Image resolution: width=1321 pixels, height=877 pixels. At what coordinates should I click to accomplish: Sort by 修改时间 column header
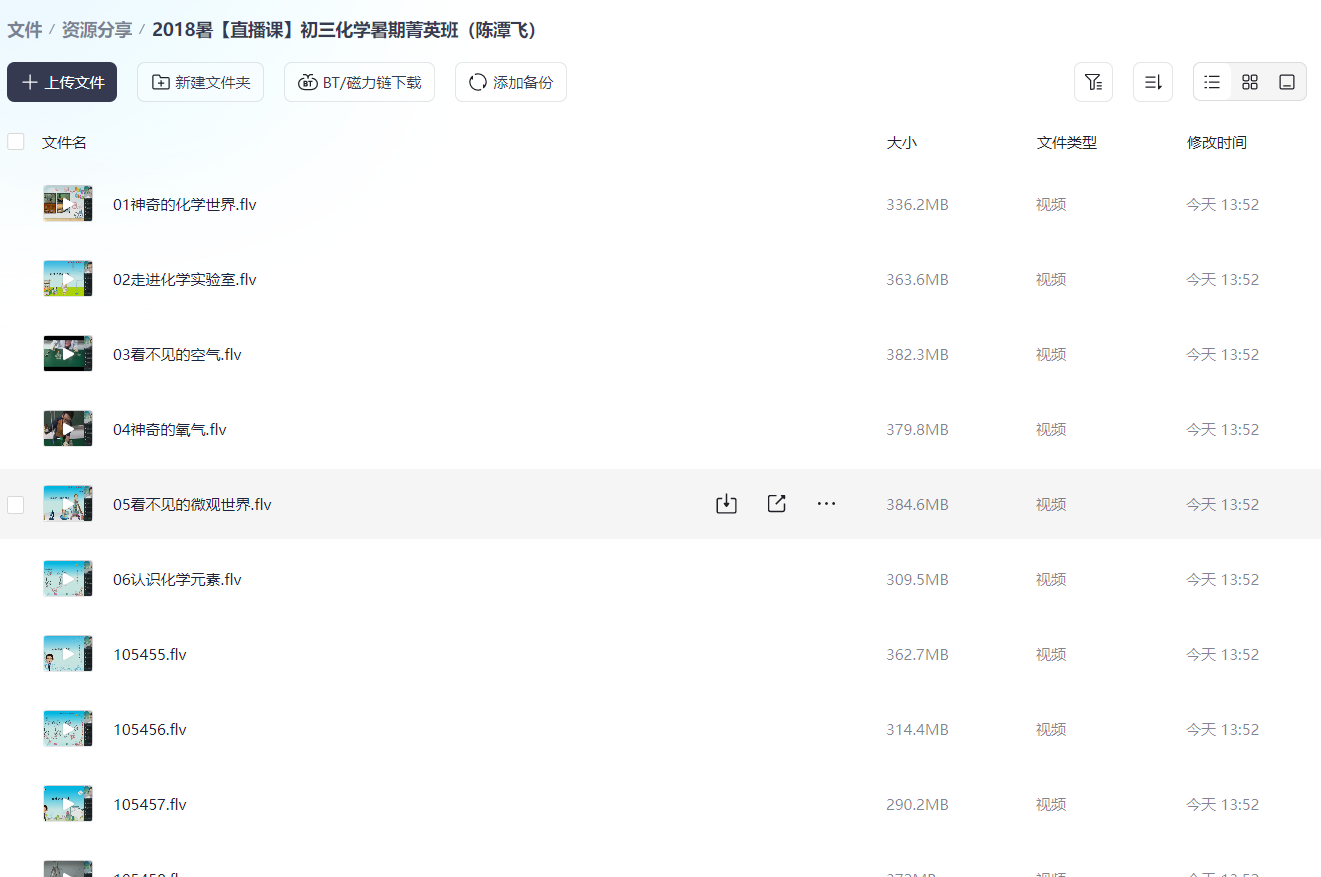pyautogui.click(x=1216, y=142)
